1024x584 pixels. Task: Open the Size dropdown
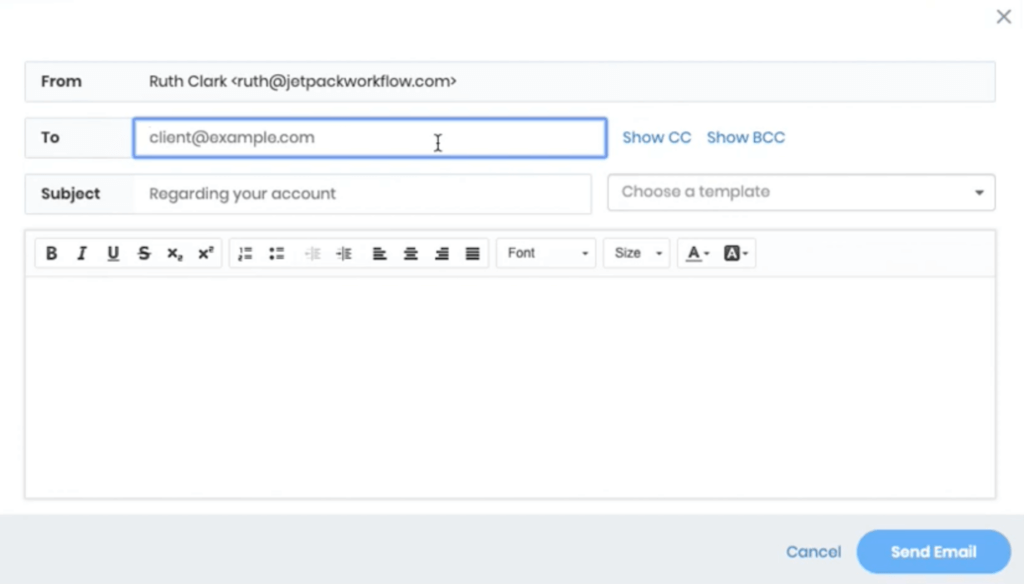click(637, 254)
